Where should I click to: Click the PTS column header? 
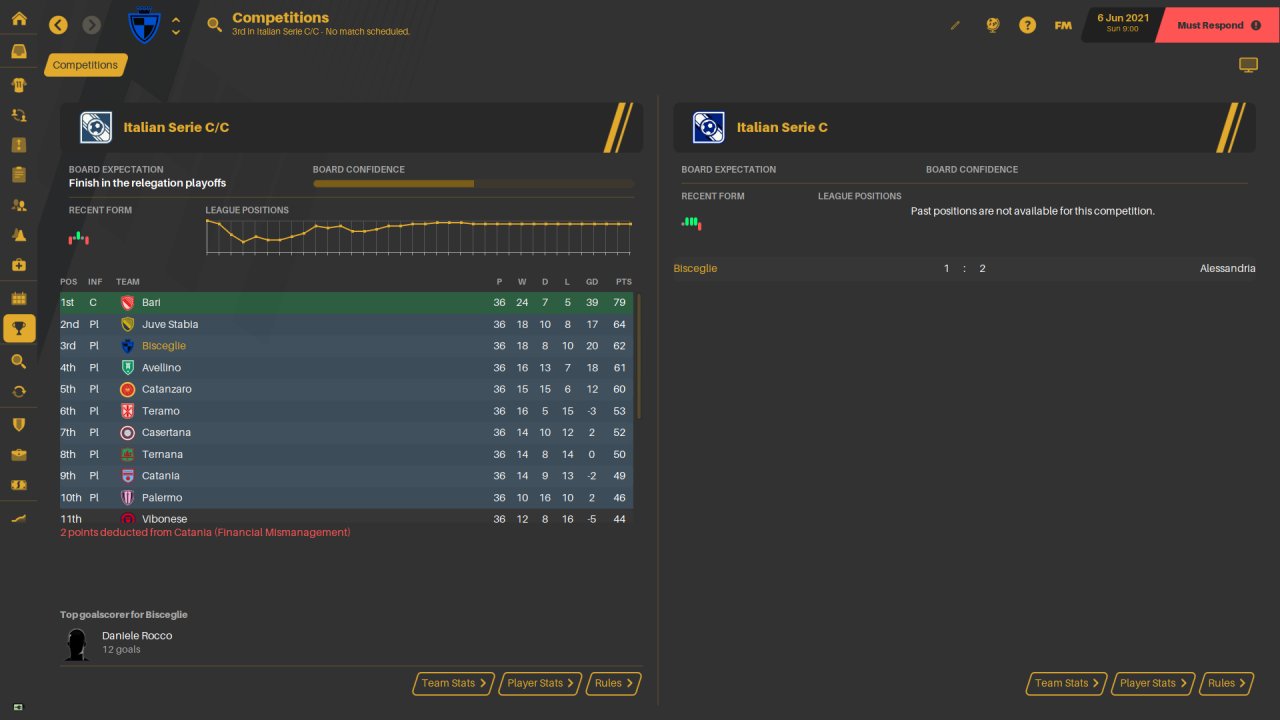pyautogui.click(x=624, y=282)
